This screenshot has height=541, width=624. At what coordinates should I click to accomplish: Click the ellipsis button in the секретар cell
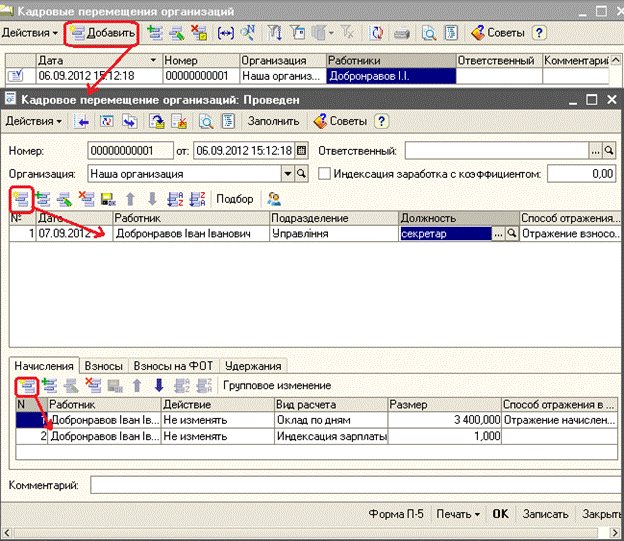498,234
